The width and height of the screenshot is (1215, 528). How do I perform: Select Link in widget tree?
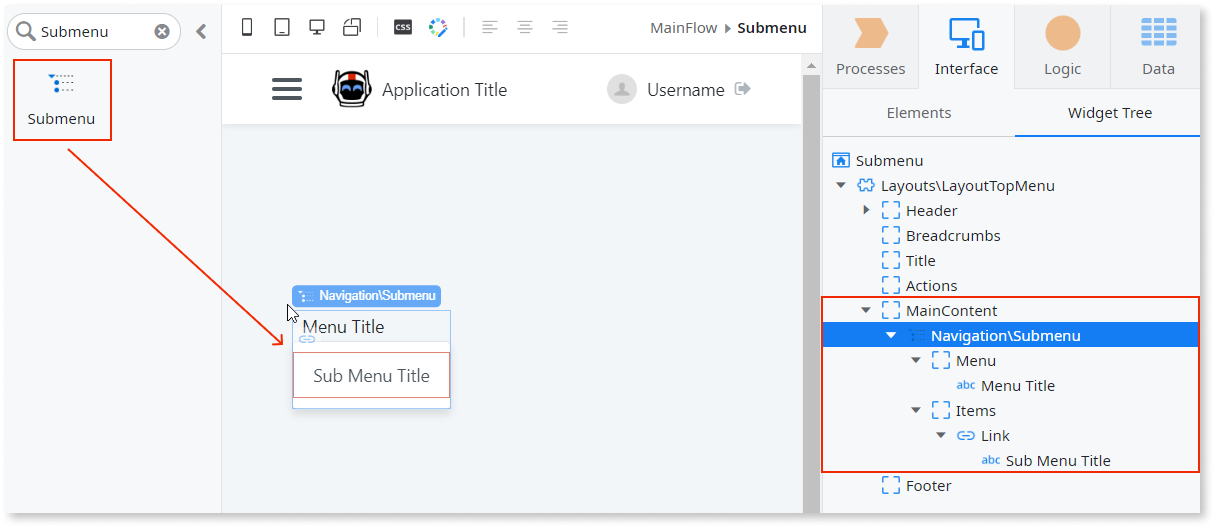coord(995,436)
